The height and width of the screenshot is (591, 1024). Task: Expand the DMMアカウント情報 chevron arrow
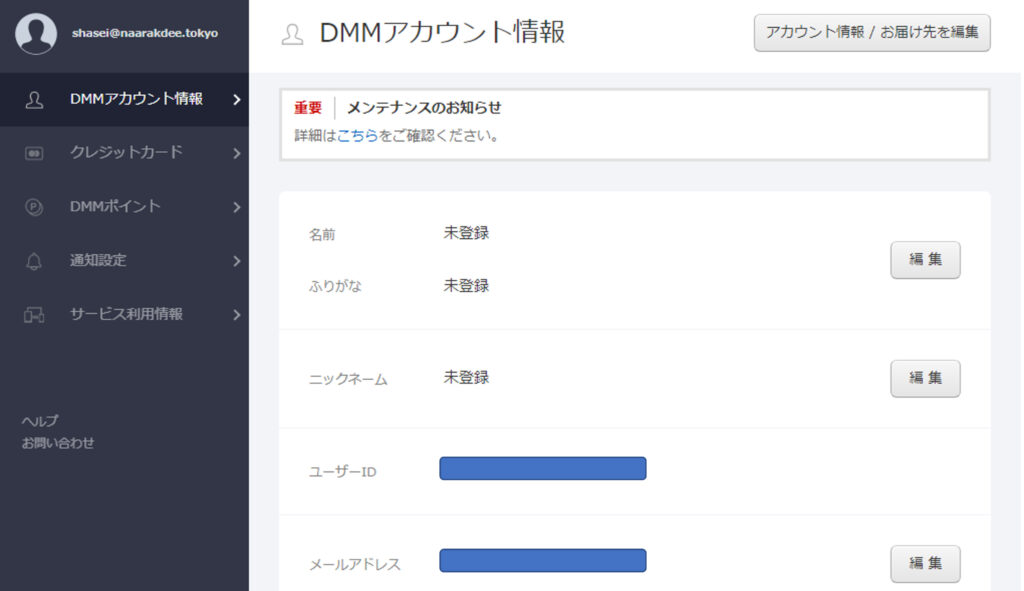tap(237, 100)
